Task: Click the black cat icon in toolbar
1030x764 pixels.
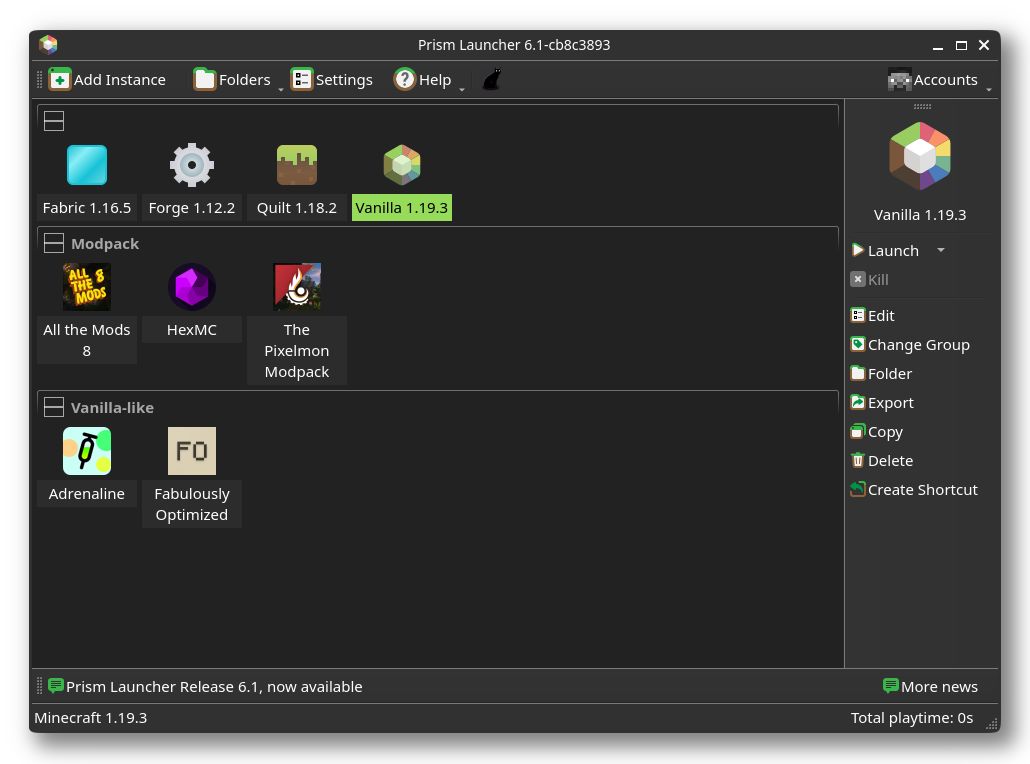Action: (491, 80)
